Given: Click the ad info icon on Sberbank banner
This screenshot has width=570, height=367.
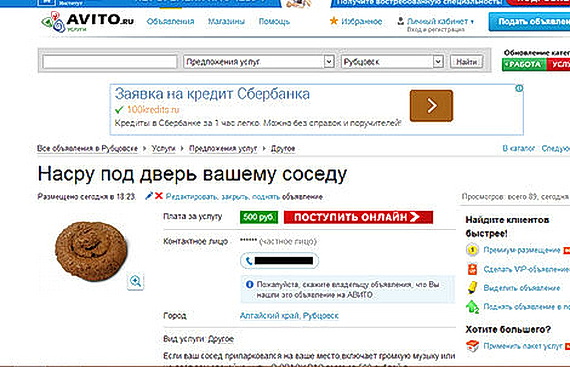Looking at the screenshot, I should [519, 88].
